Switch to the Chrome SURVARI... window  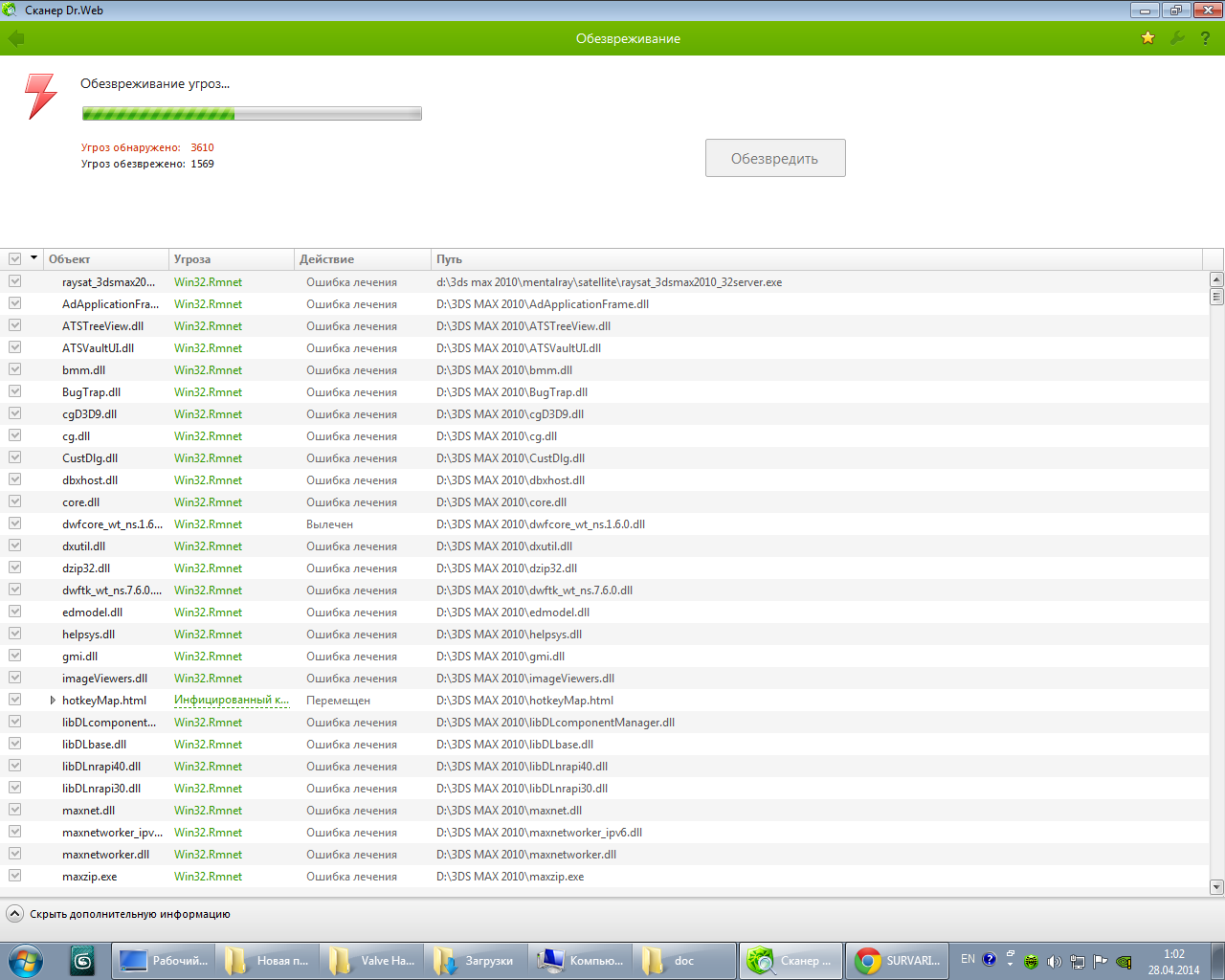point(897,961)
